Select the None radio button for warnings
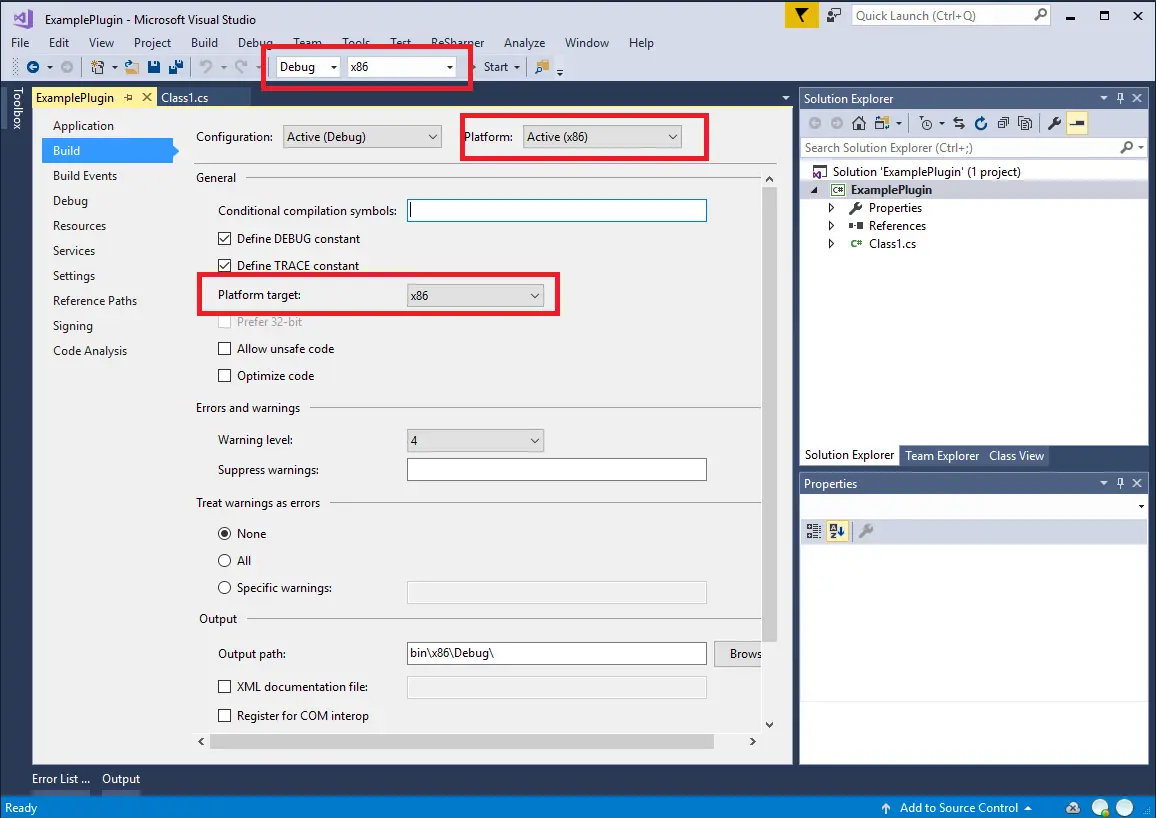This screenshot has width=1156, height=818. click(x=225, y=534)
